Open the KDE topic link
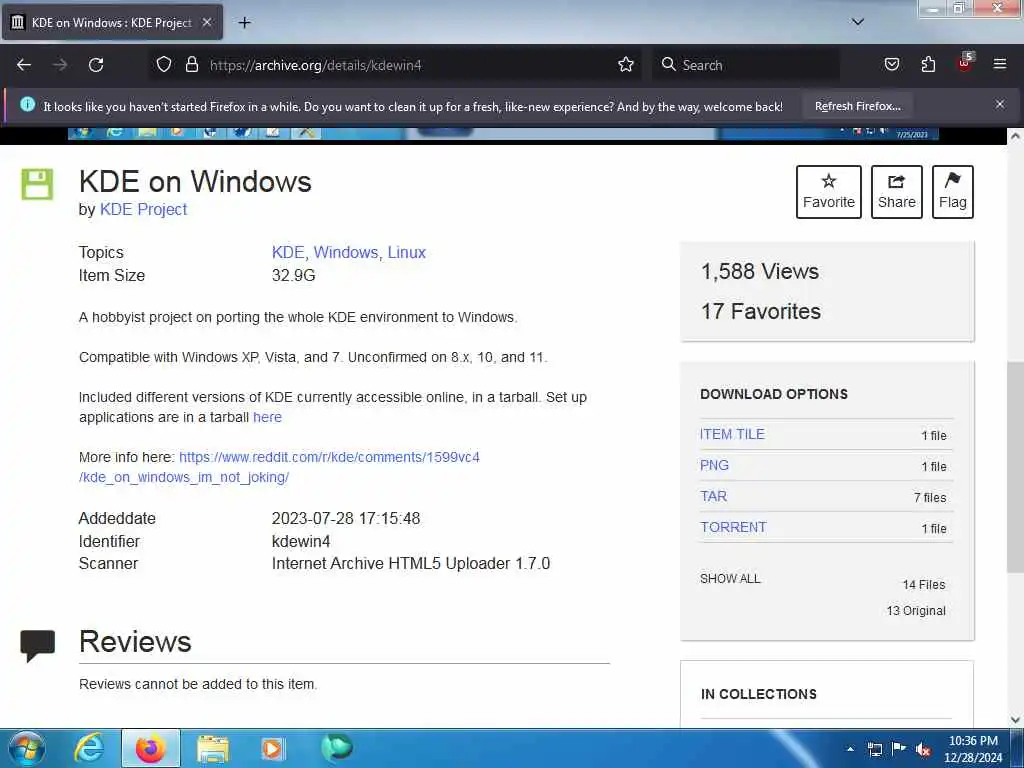 [x=288, y=252]
